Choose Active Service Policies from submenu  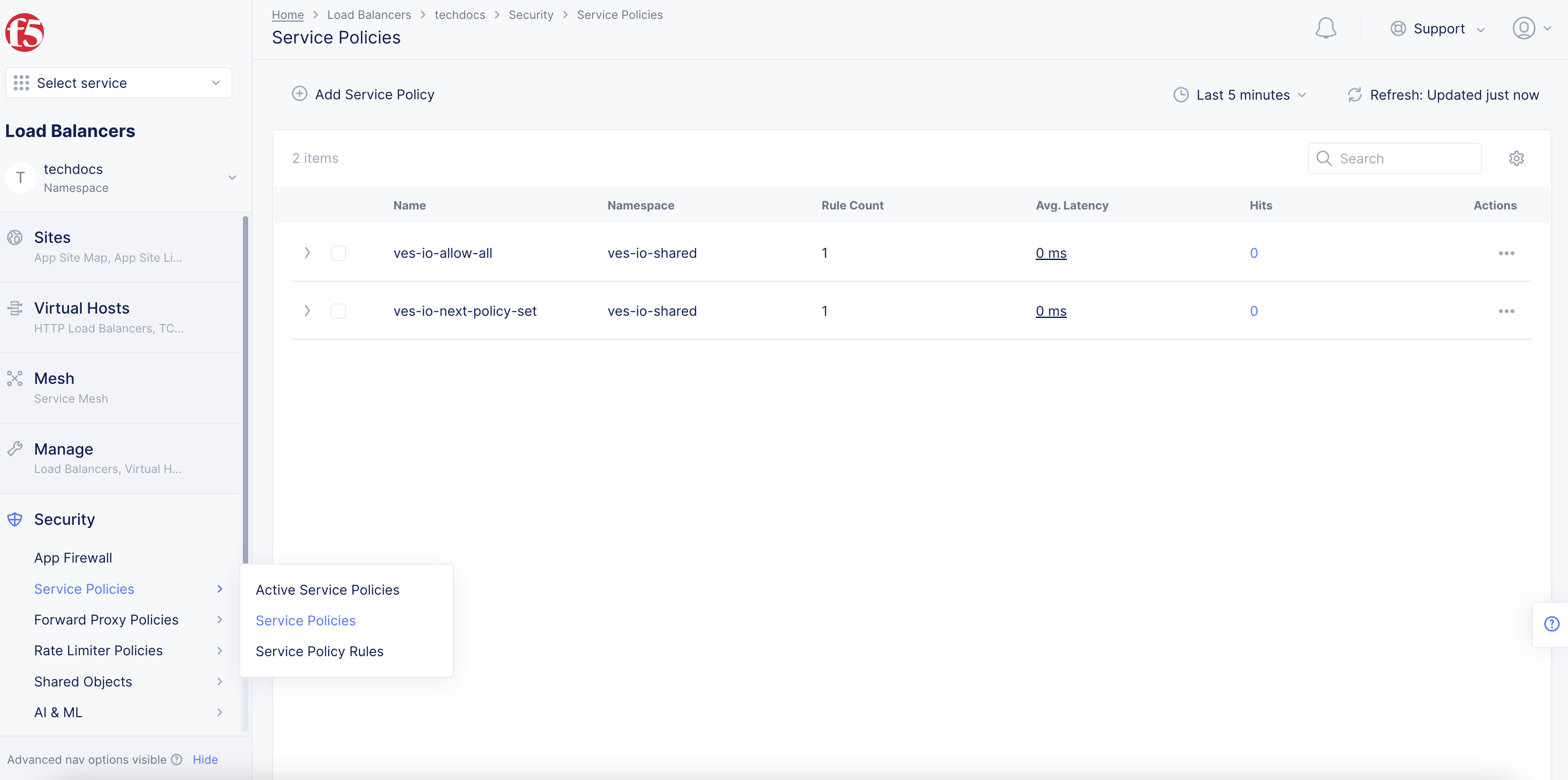[328, 589]
